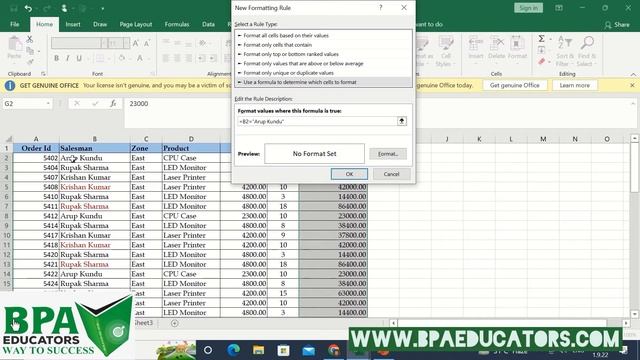Click Cancel in New Formatting Rule dialog
Screen dimensions: 640x360
[x=391, y=174]
